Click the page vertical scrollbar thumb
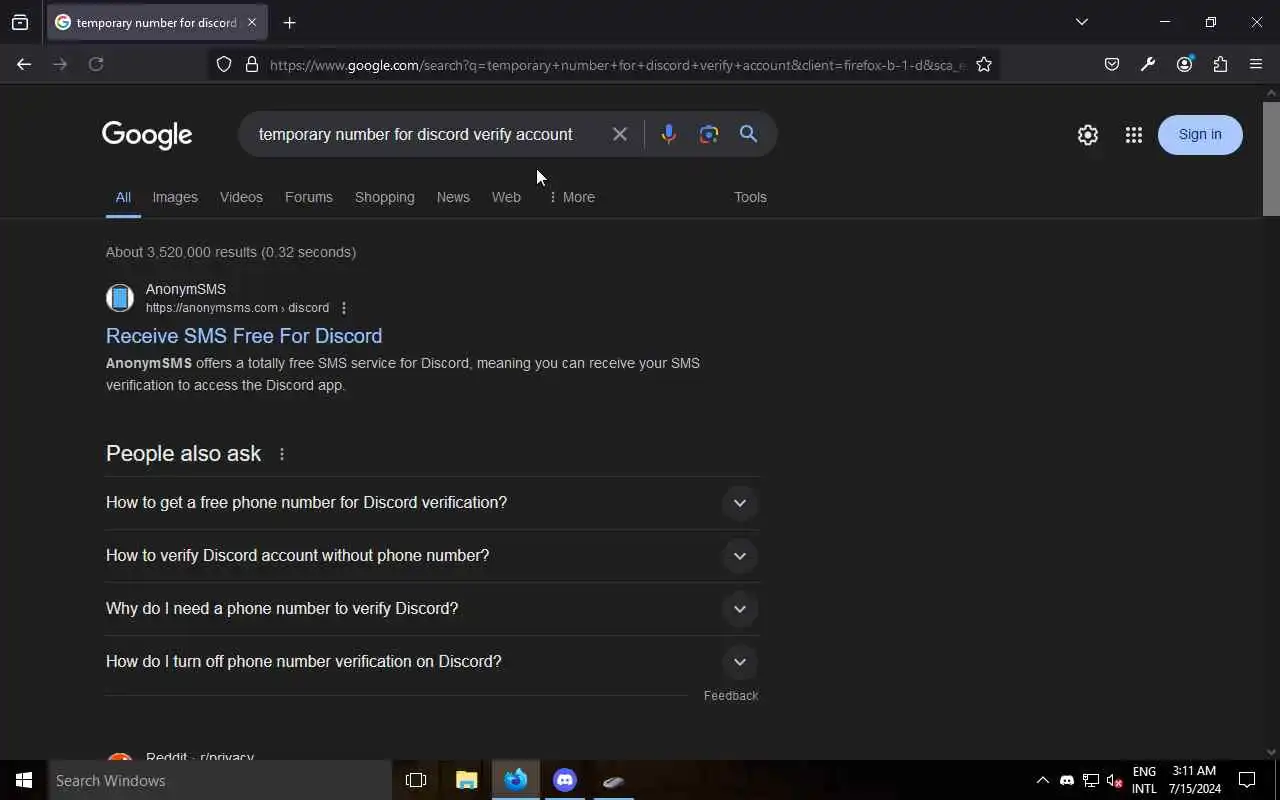The height and width of the screenshot is (800, 1280). pyautogui.click(x=1271, y=157)
